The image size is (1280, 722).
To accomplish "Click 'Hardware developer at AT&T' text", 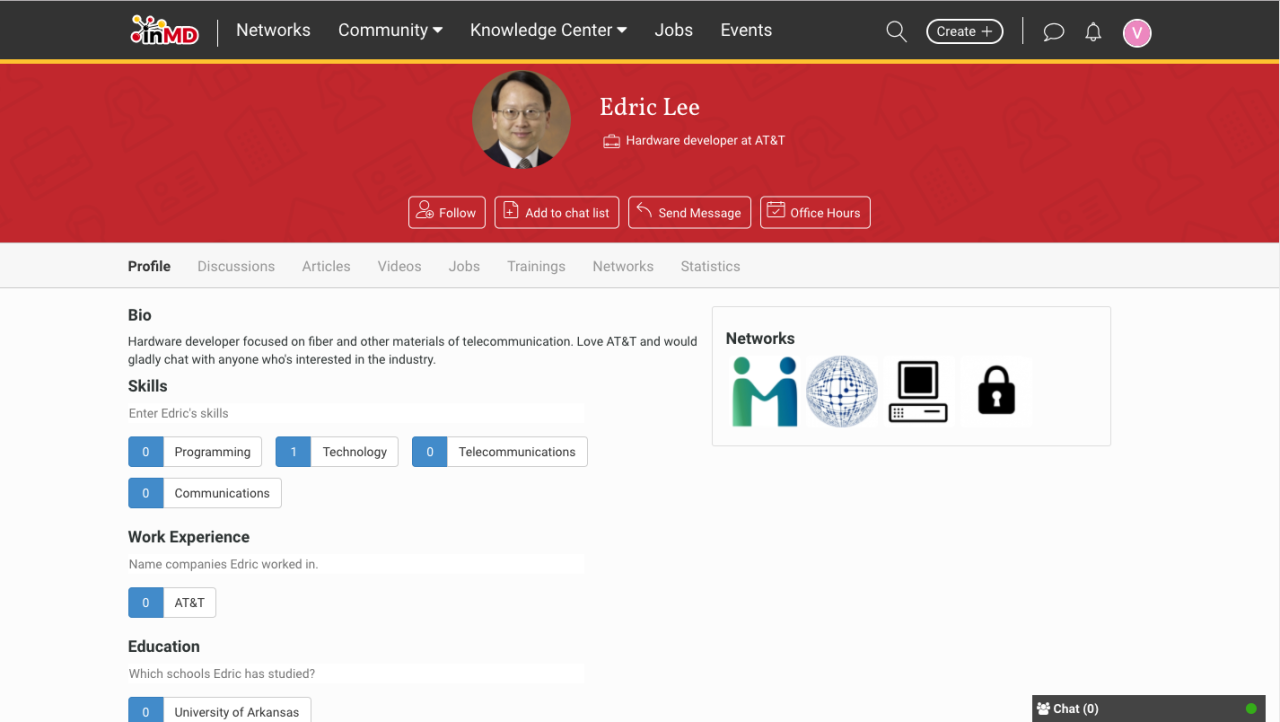I will [705, 141].
